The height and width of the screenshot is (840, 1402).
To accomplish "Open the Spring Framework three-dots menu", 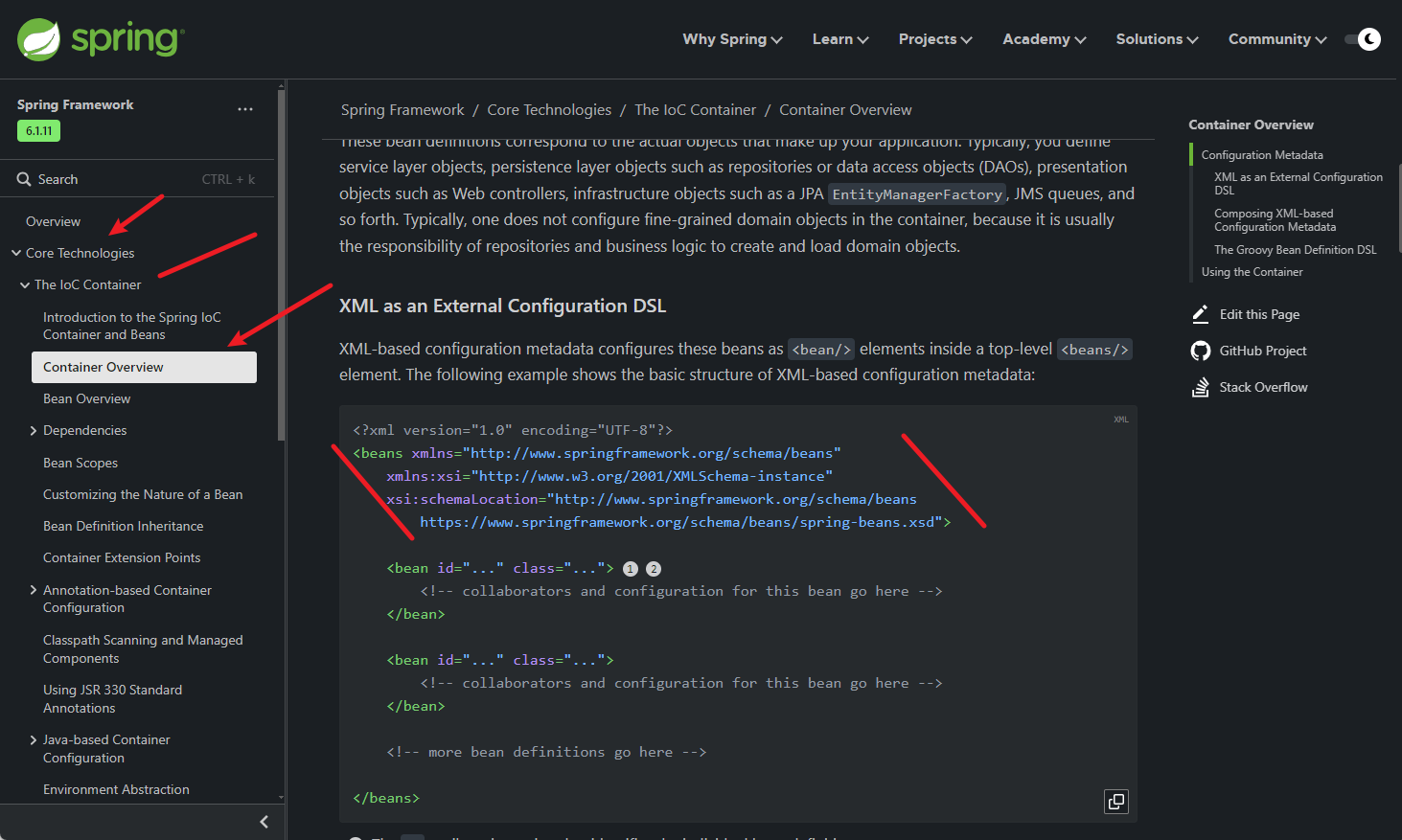I will click(x=245, y=109).
